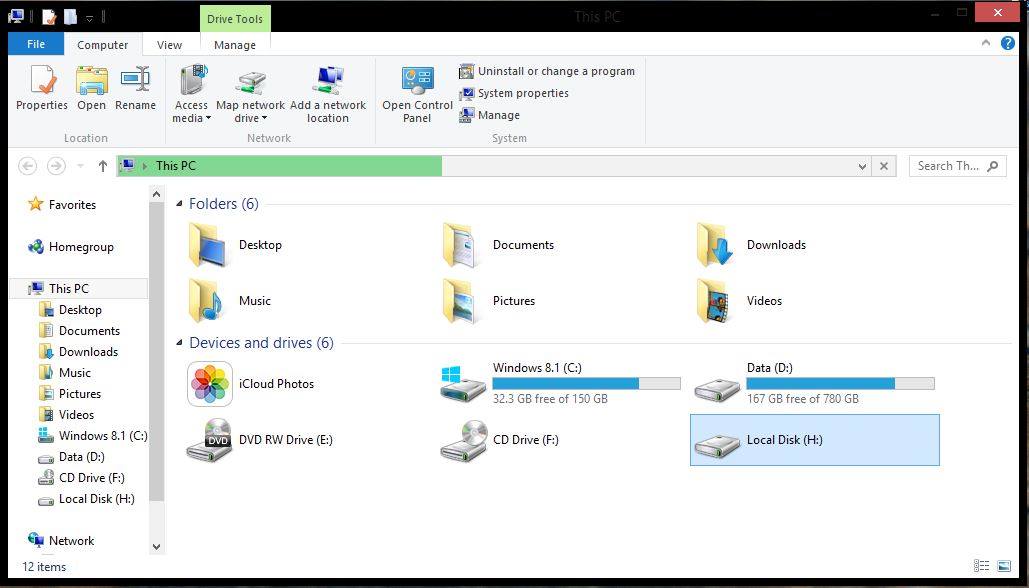The image size is (1029, 588).
Task: Click the C: drive usage bar
Action: click(587, 383)
